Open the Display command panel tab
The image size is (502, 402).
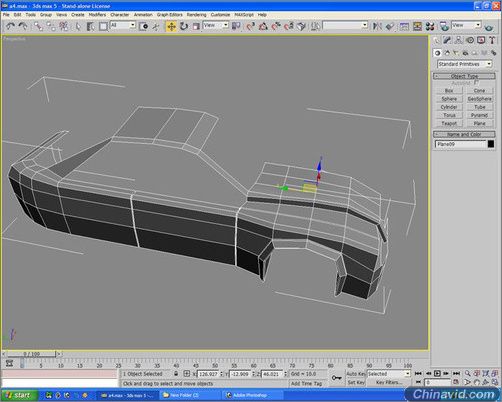click(x=481, y=40)
